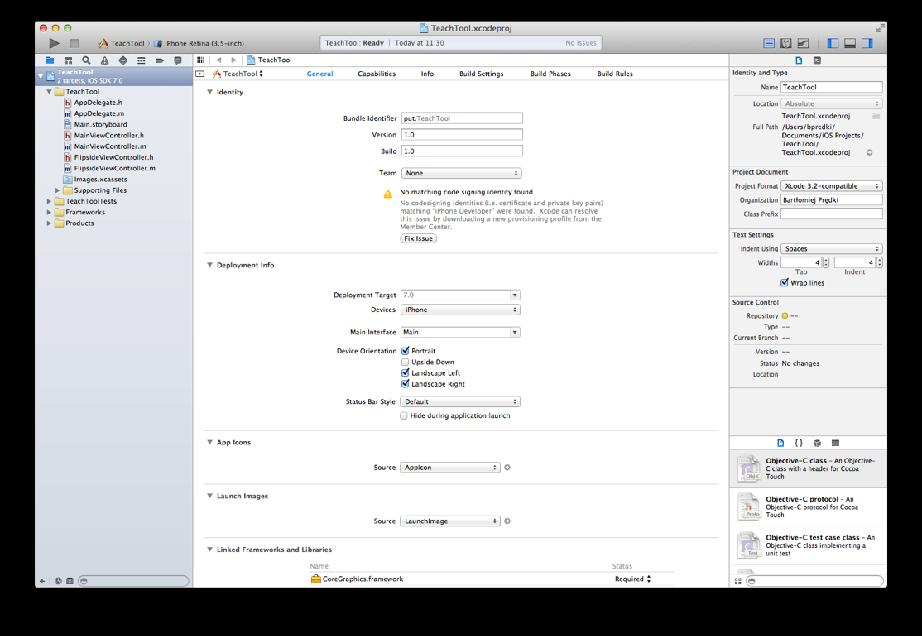The width and height of the screenshot is (922, 636).
Task: Select the General tab
Action: (x=320, y=73)
